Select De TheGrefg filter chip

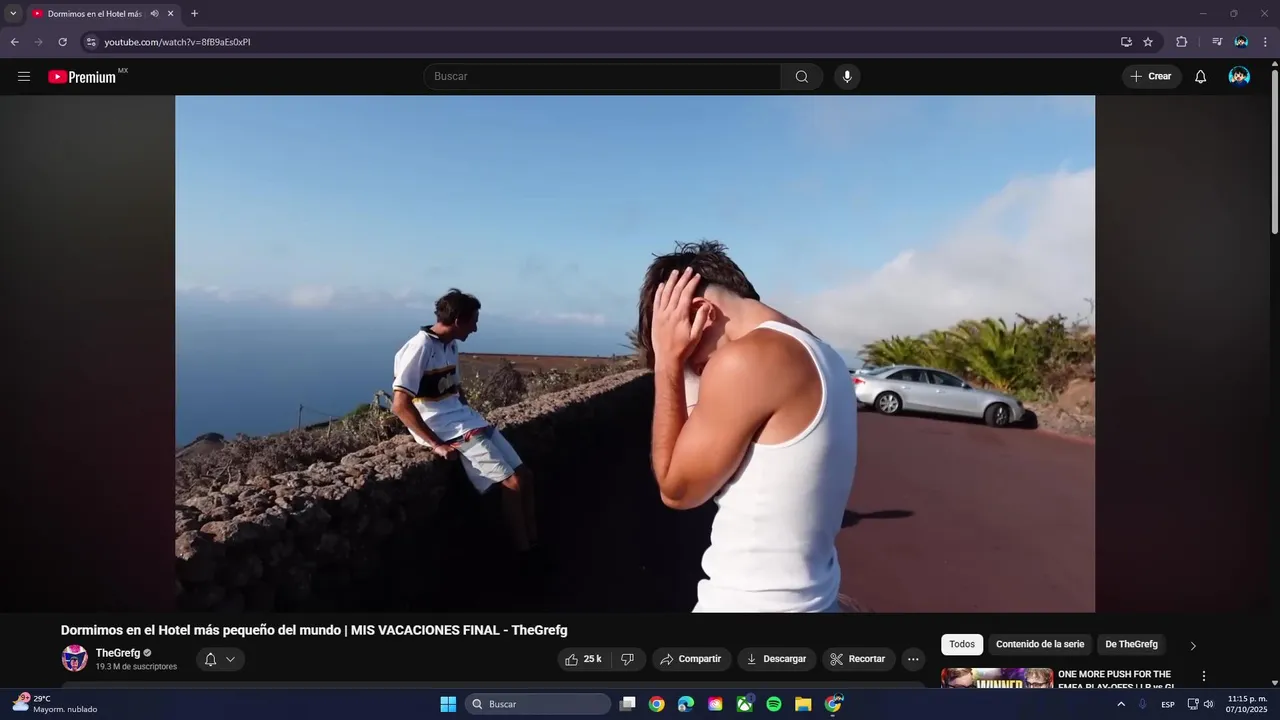[1131, 645]
